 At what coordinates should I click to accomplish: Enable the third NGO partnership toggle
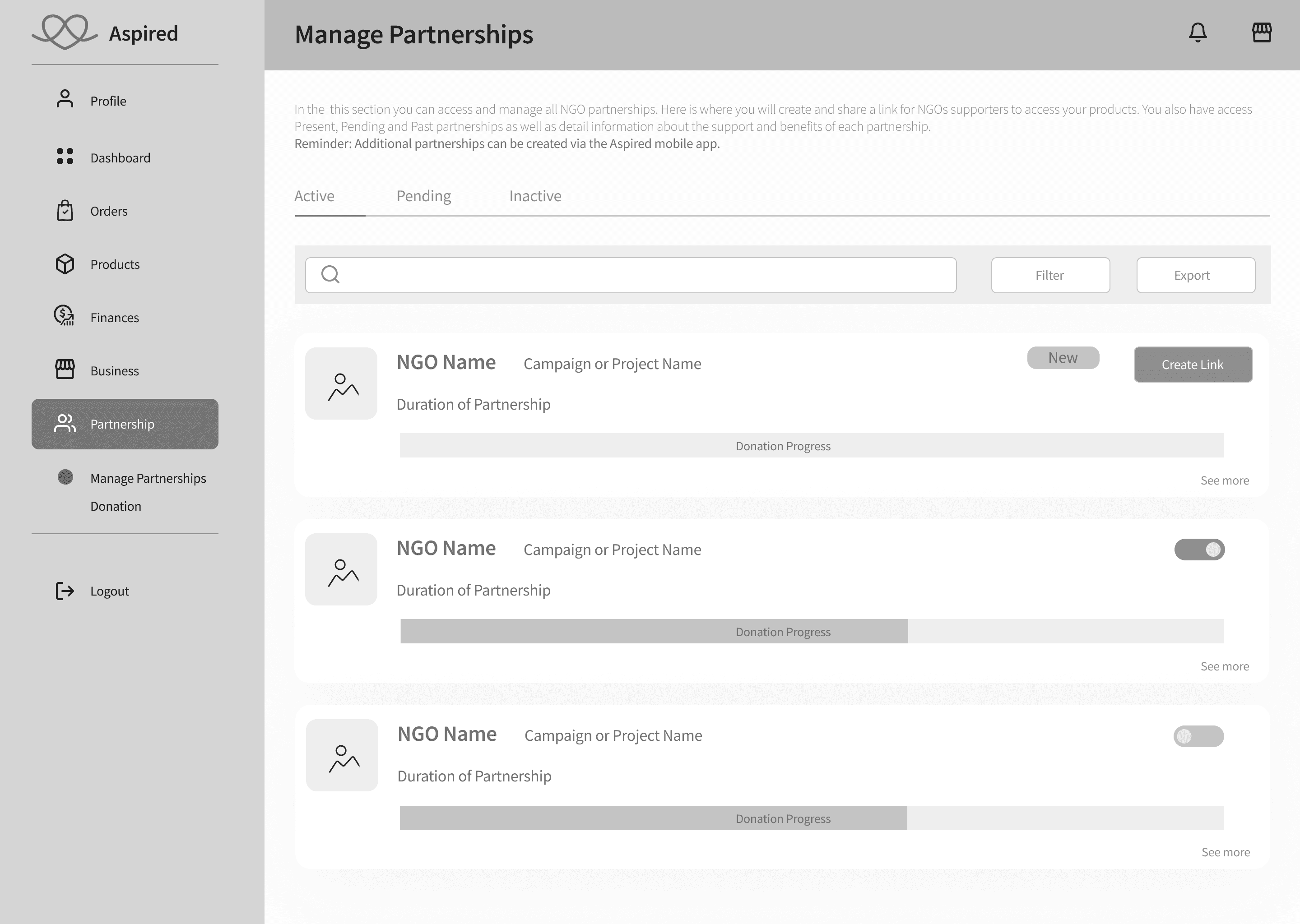click(1198, 736)
